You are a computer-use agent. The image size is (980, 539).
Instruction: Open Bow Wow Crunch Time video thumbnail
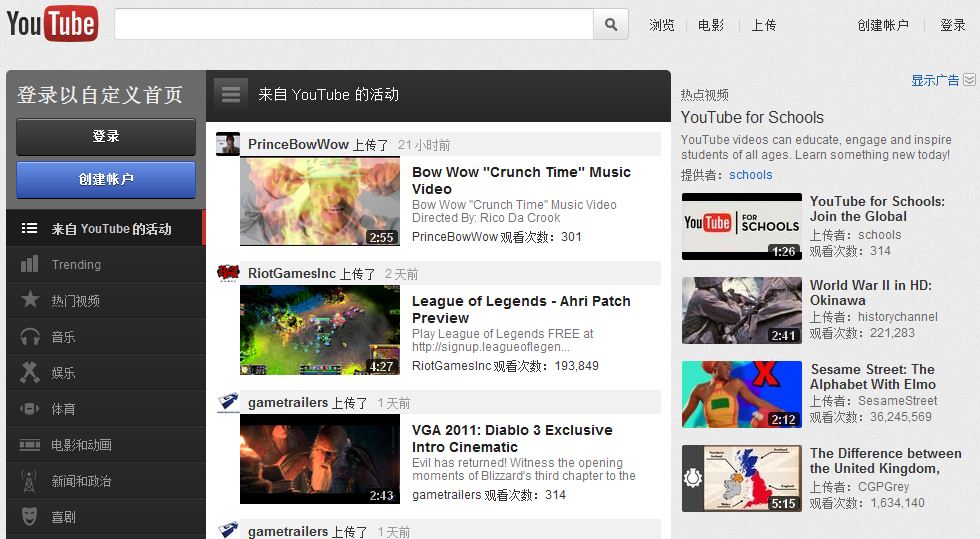(x=319, y=201)
